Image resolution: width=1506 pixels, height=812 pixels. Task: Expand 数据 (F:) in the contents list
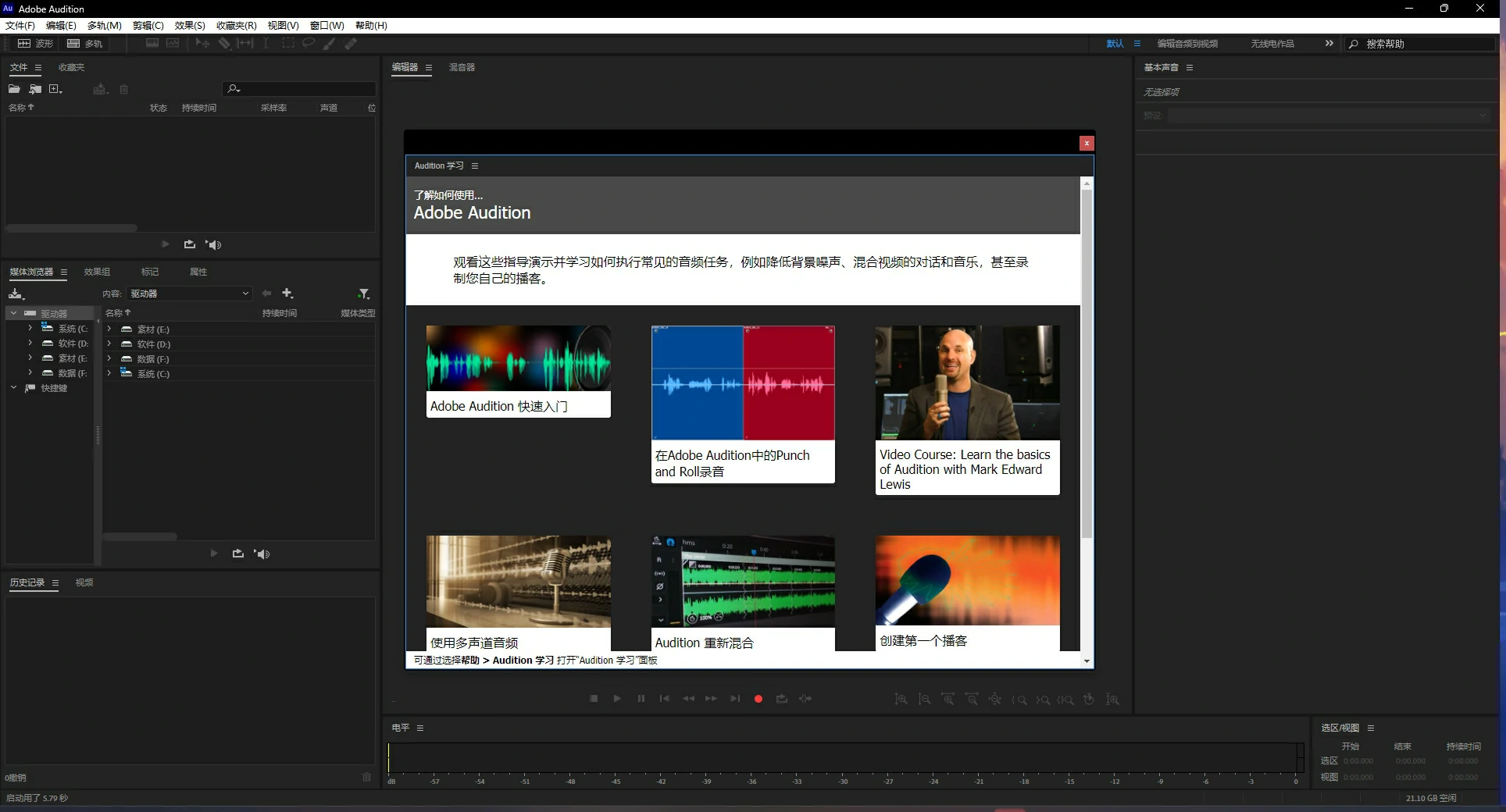(x=109, y=358)
